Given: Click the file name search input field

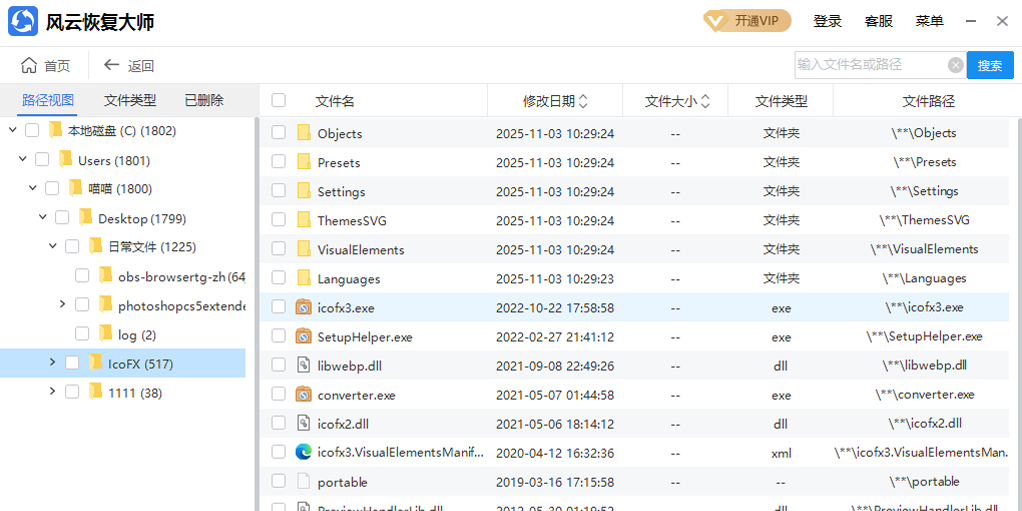Looking at the screenshot, I should click(x=868, y=65).
